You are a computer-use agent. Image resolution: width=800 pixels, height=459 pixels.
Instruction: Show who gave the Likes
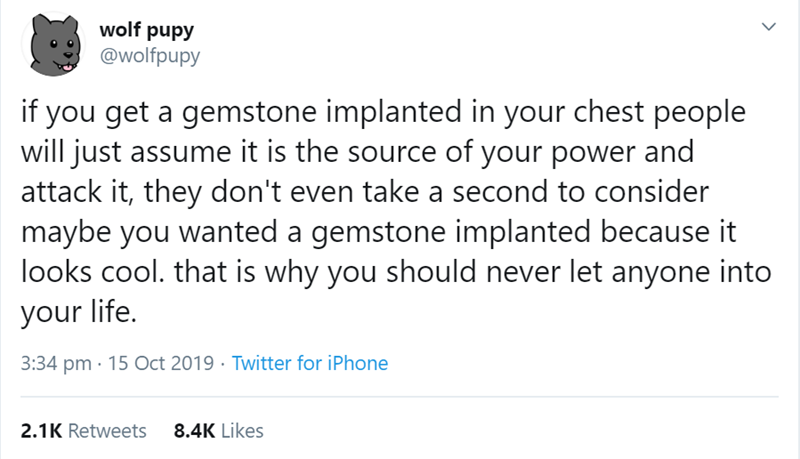[242, 431]
